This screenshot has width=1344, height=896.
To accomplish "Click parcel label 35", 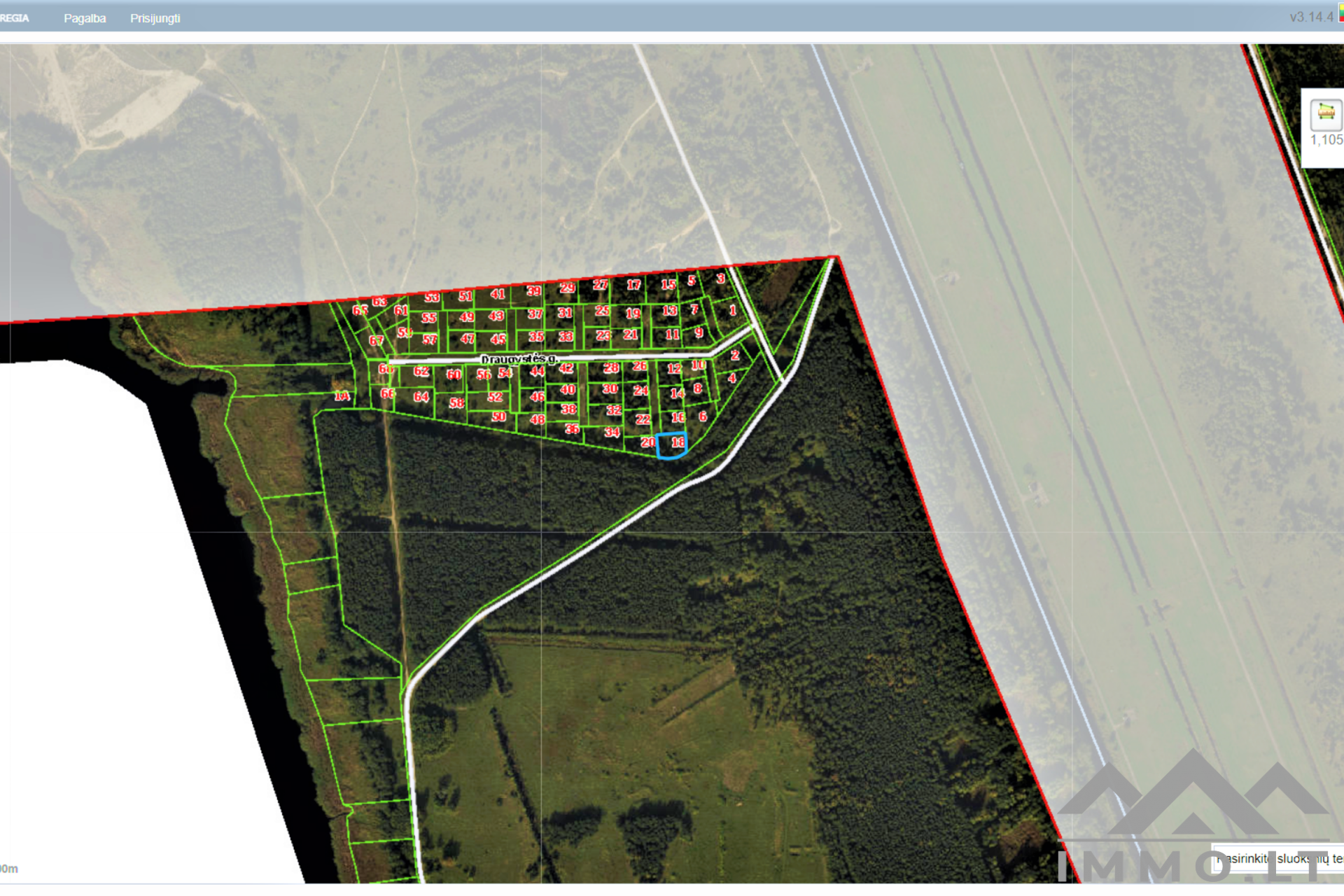I will pyautogui.click(x=536, y=337).
